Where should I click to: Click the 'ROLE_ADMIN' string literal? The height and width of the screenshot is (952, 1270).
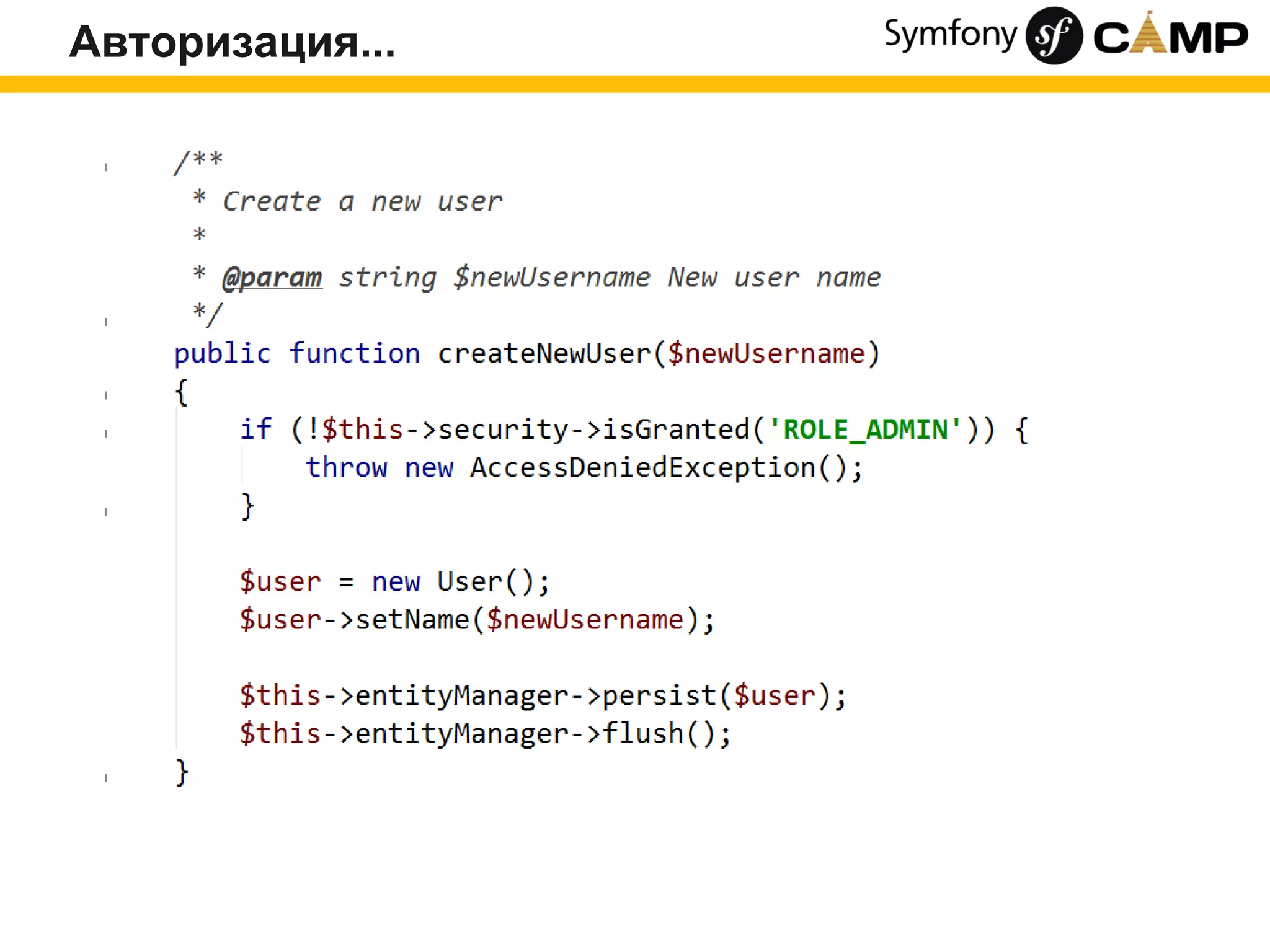click(866, 430)
